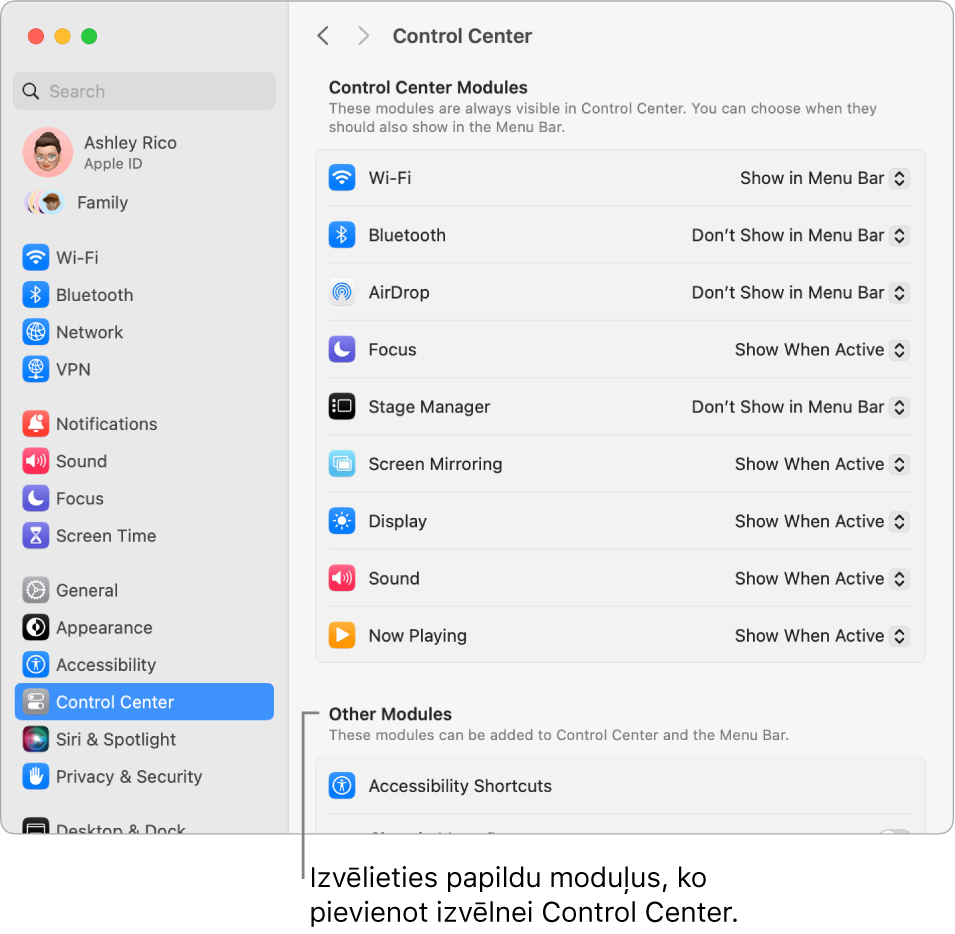Screen dimensions: 955x934
Task: Click the forward navigation arrow
Action: point(363,35)
